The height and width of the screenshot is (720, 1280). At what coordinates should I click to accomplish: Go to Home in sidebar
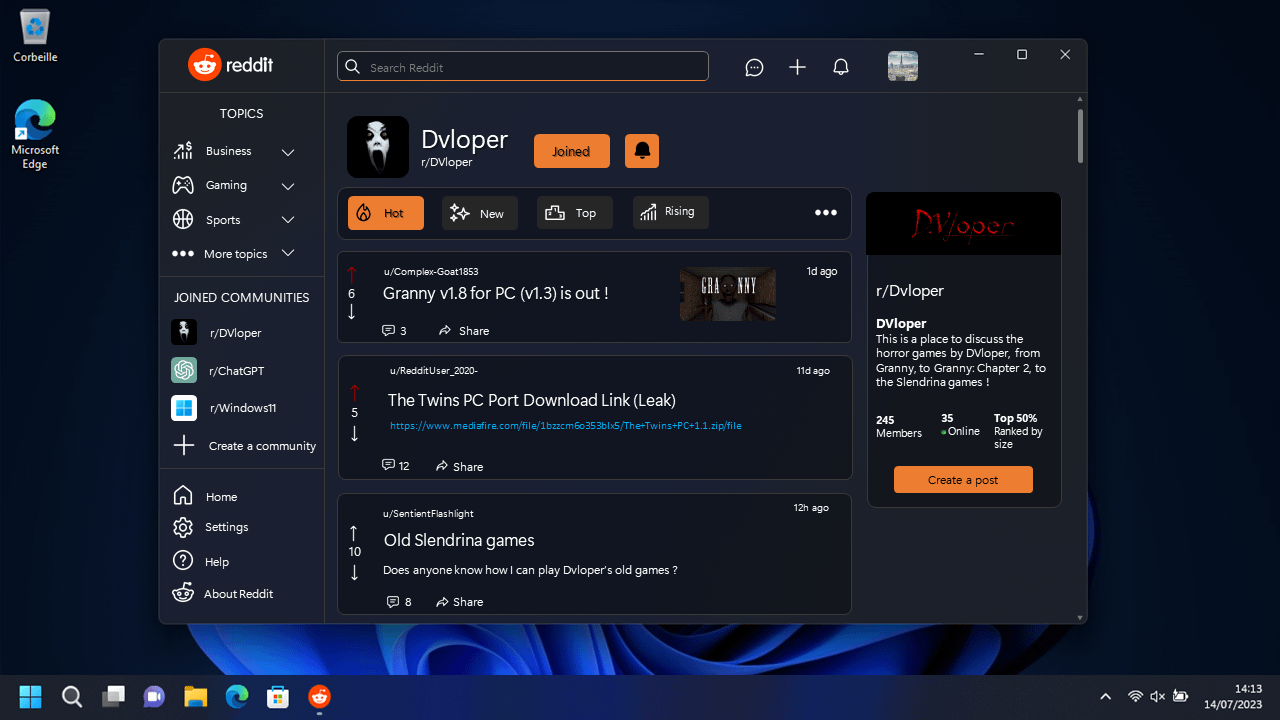(206, 496)
